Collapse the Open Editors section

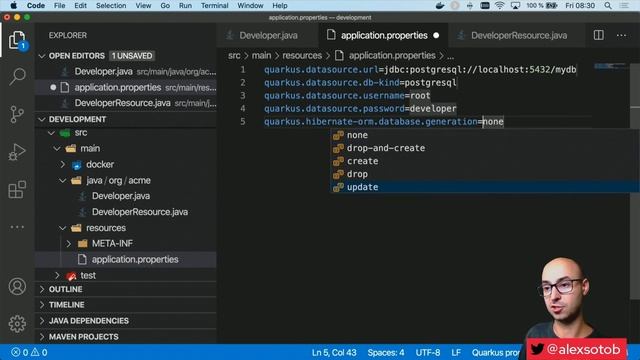click(x=42, y=56)
